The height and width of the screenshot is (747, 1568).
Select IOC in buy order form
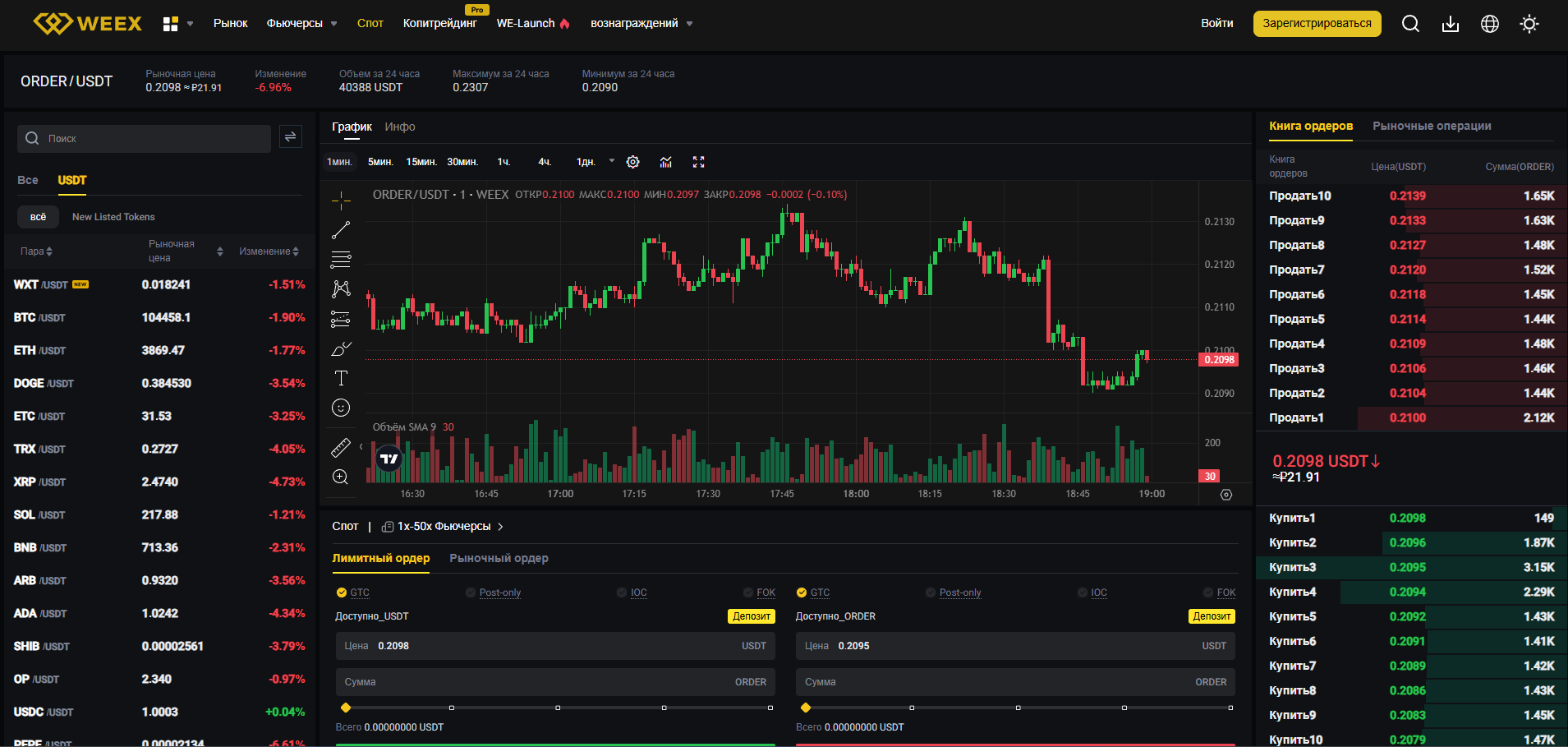(632, 593)
